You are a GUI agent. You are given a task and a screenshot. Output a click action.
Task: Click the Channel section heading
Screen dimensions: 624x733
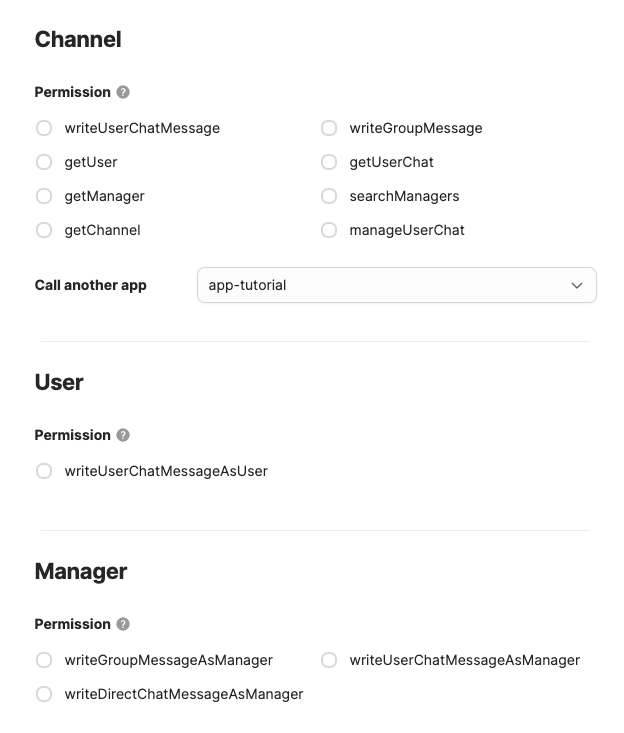(78, 40)
